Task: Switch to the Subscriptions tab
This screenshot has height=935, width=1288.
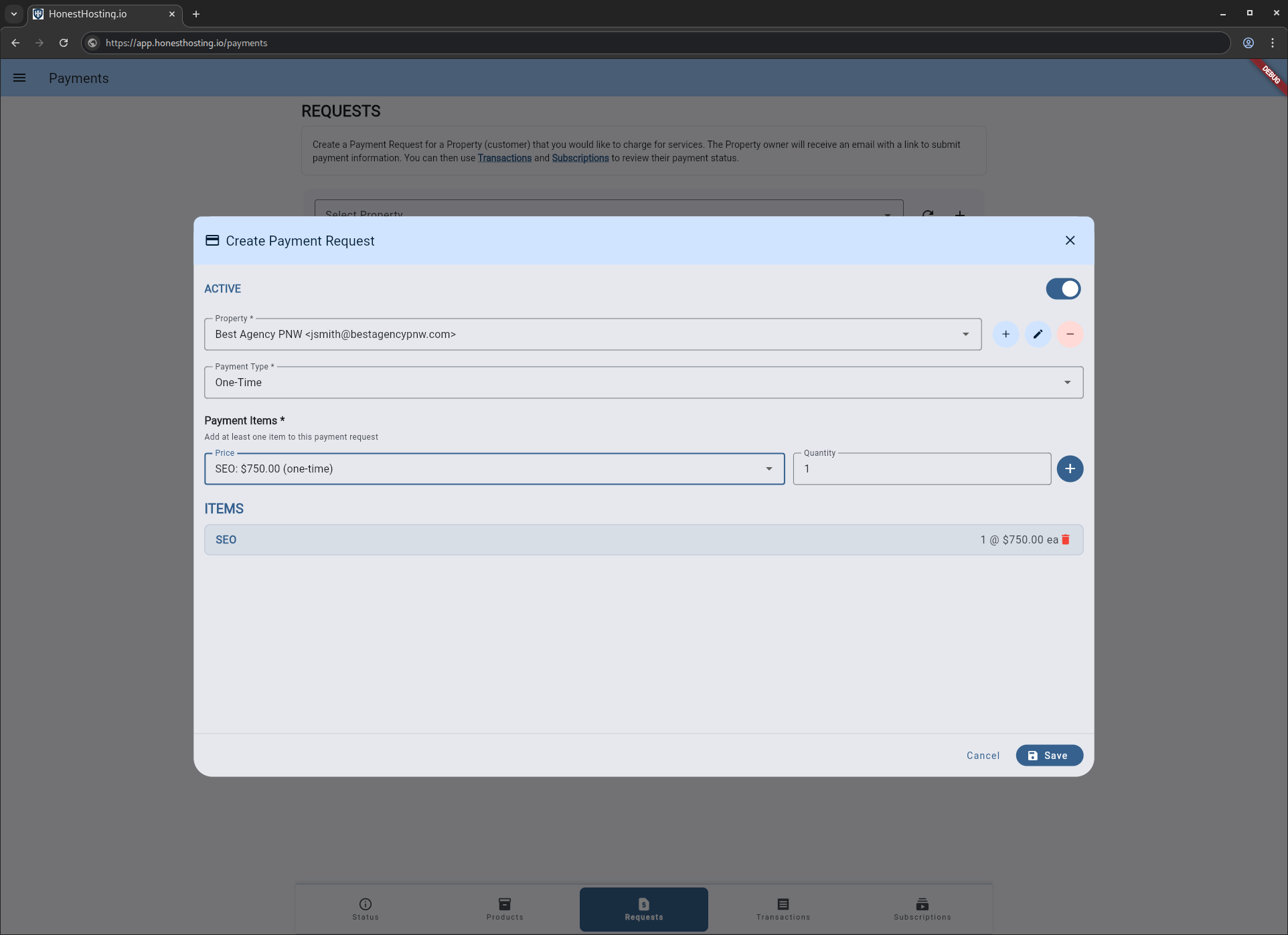Action: [x=922, y=909]
